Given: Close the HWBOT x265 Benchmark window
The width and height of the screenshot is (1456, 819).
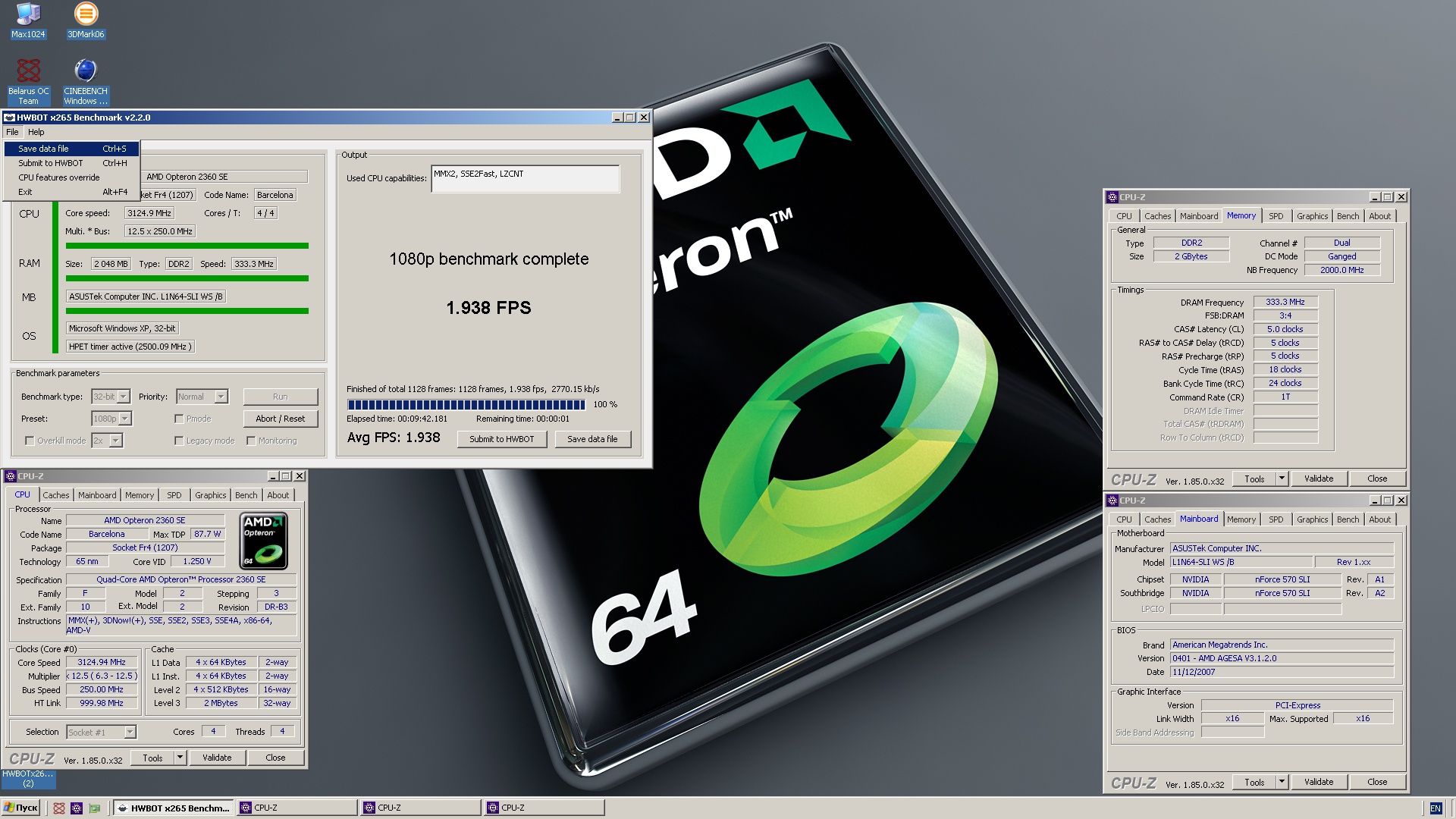Looking at the screenshot, I should (644, 118).
